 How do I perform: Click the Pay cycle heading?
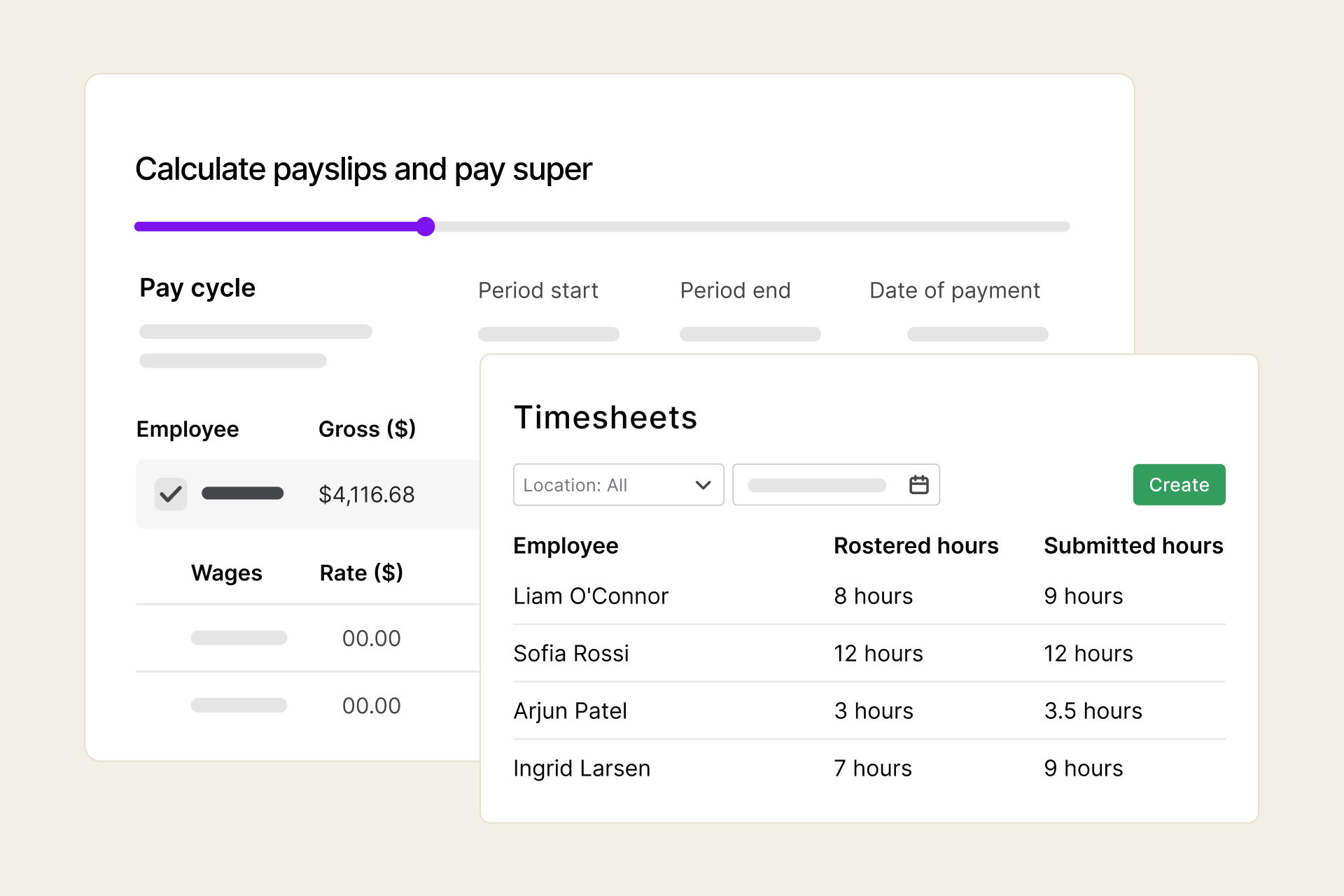pos(197,288)
